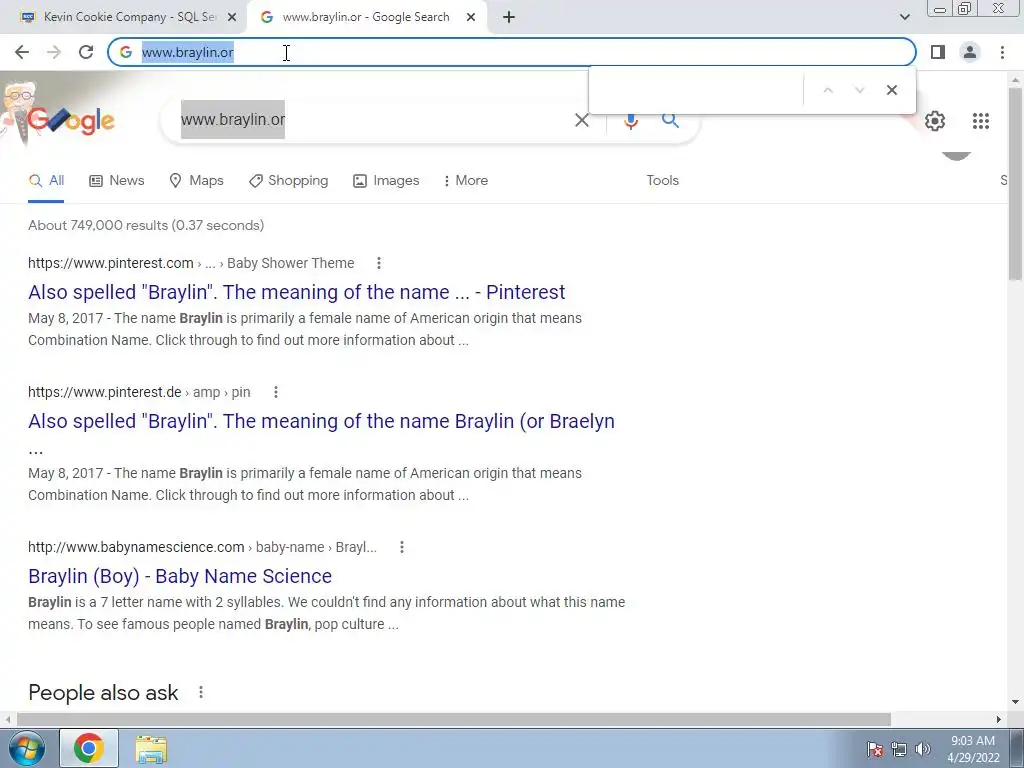Click the vertical scrollbar thumb
1024x768 pixels.
pyautogui.click(x=1016, y=183)
